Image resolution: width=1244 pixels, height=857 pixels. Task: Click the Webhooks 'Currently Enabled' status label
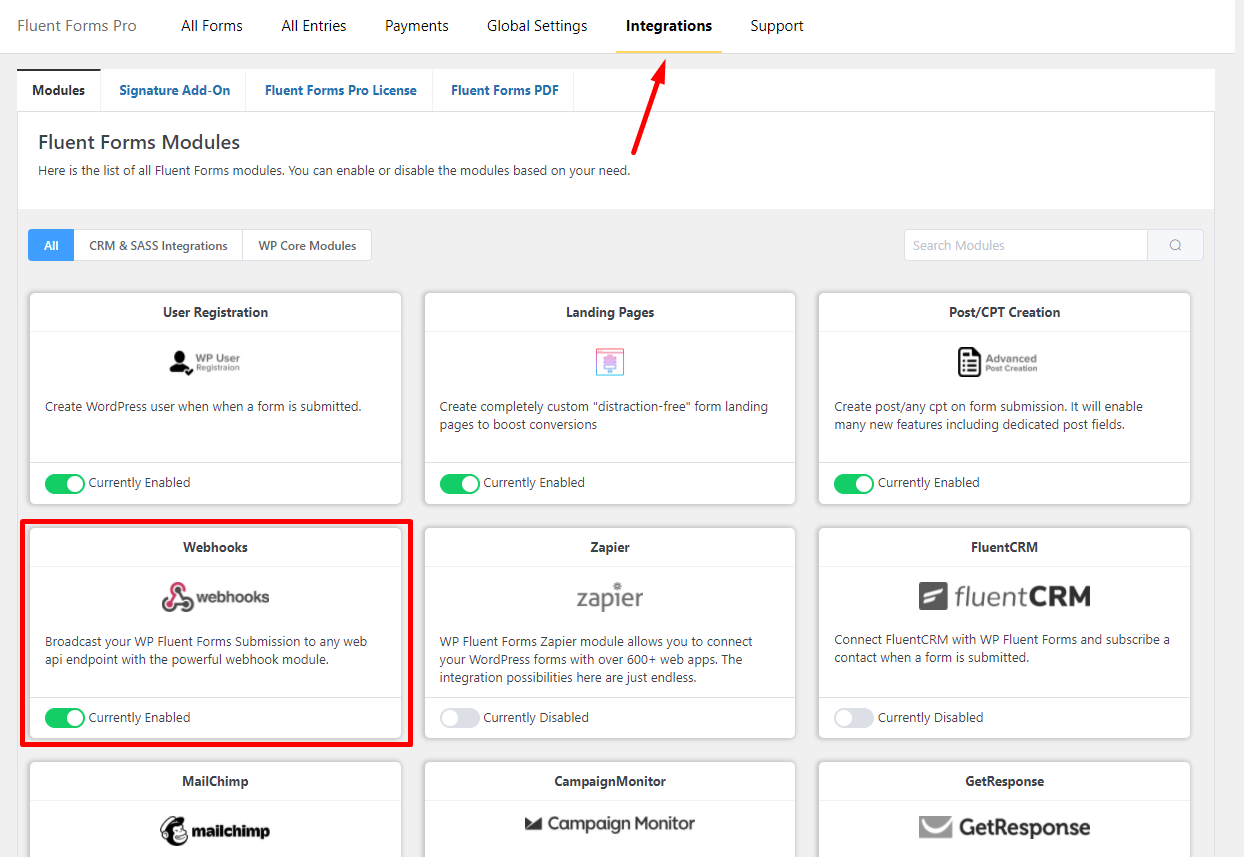139,718
